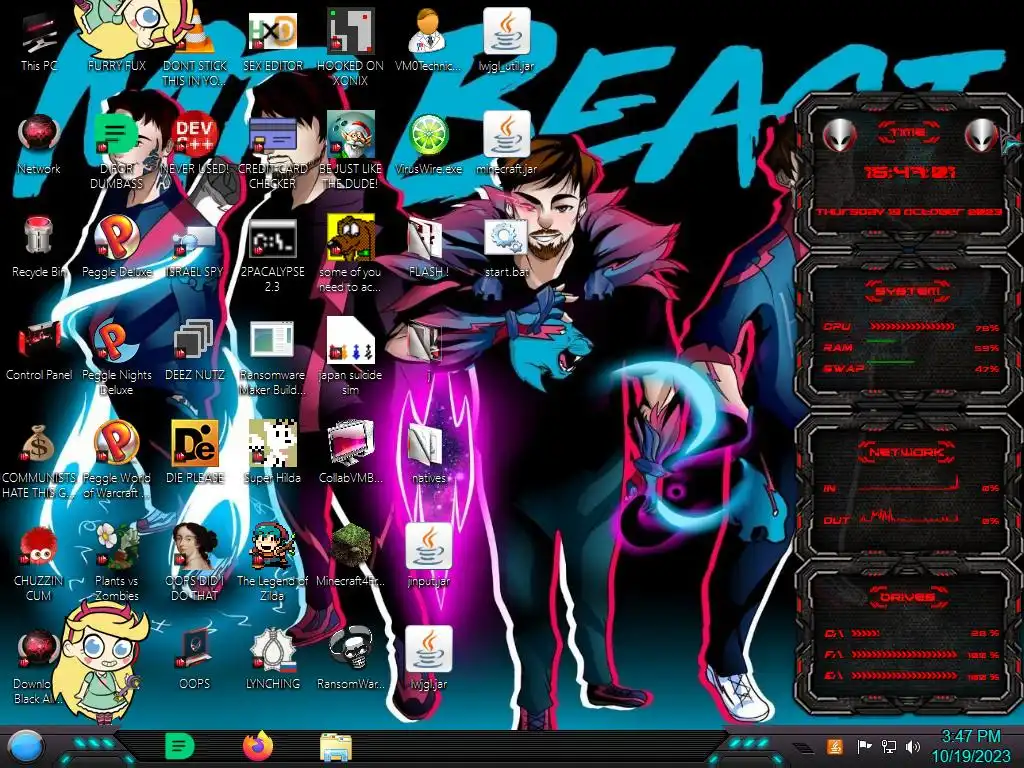This screenshot has height=768, width=1024.
Task: Click the CPU usage bar at 78%
Action: pyautogui.click(x=912, y=327)
